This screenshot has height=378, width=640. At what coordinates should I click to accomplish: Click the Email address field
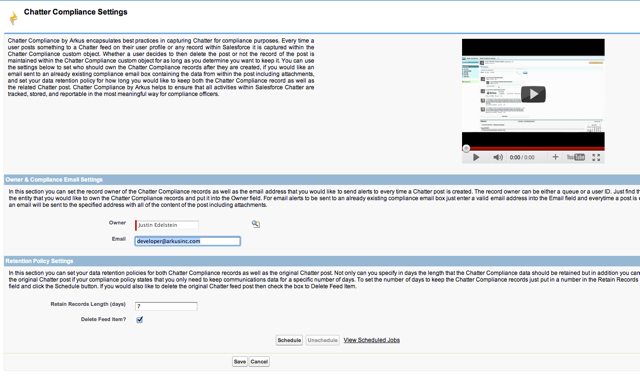pyautogui.click(x=188, y=241)
